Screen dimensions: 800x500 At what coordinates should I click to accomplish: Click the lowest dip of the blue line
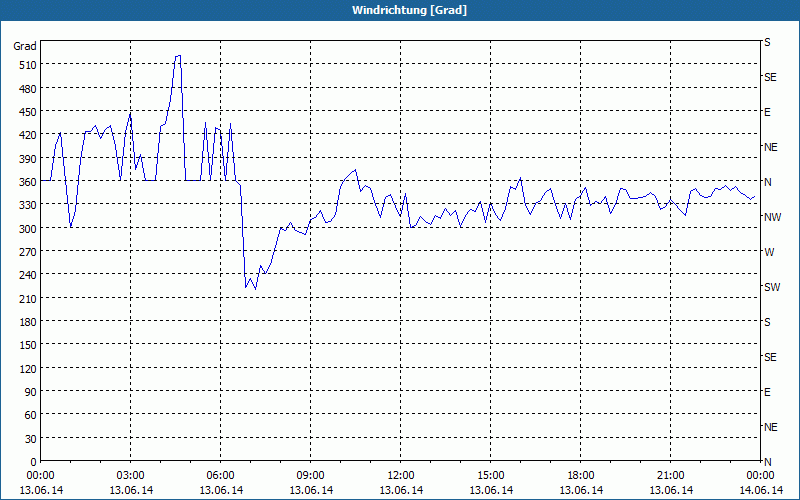[x=255, y=289]
